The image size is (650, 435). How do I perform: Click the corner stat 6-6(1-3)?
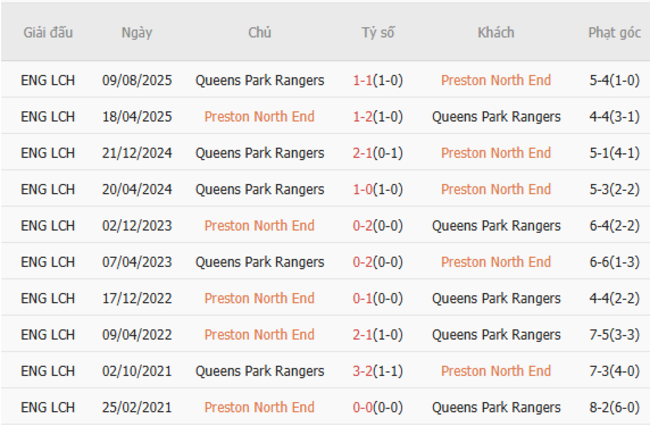pyautogui.click(x=615, y=262)
